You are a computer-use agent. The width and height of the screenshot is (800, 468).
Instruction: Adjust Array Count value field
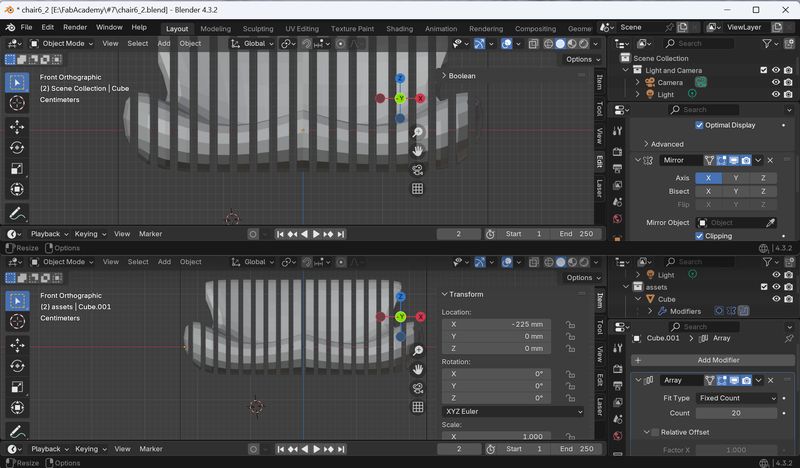pos(736,413)
